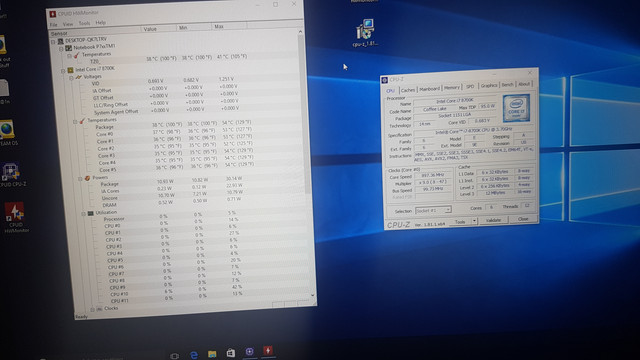Screen dimensions: 640x360
Task: Collapse the Powers group
Action: pyautogui.click(x=80, y=179)
